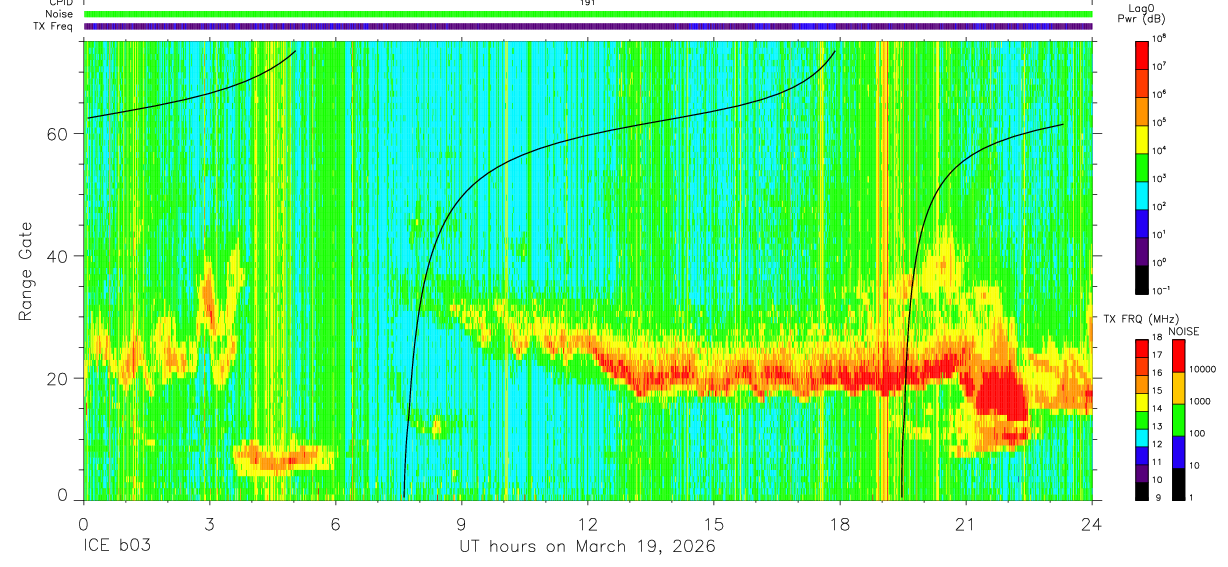Click the 'Pwr (dB)' colorbar title
The height and width of the screenshot is (567, 1228).
tap(1141, 19)
